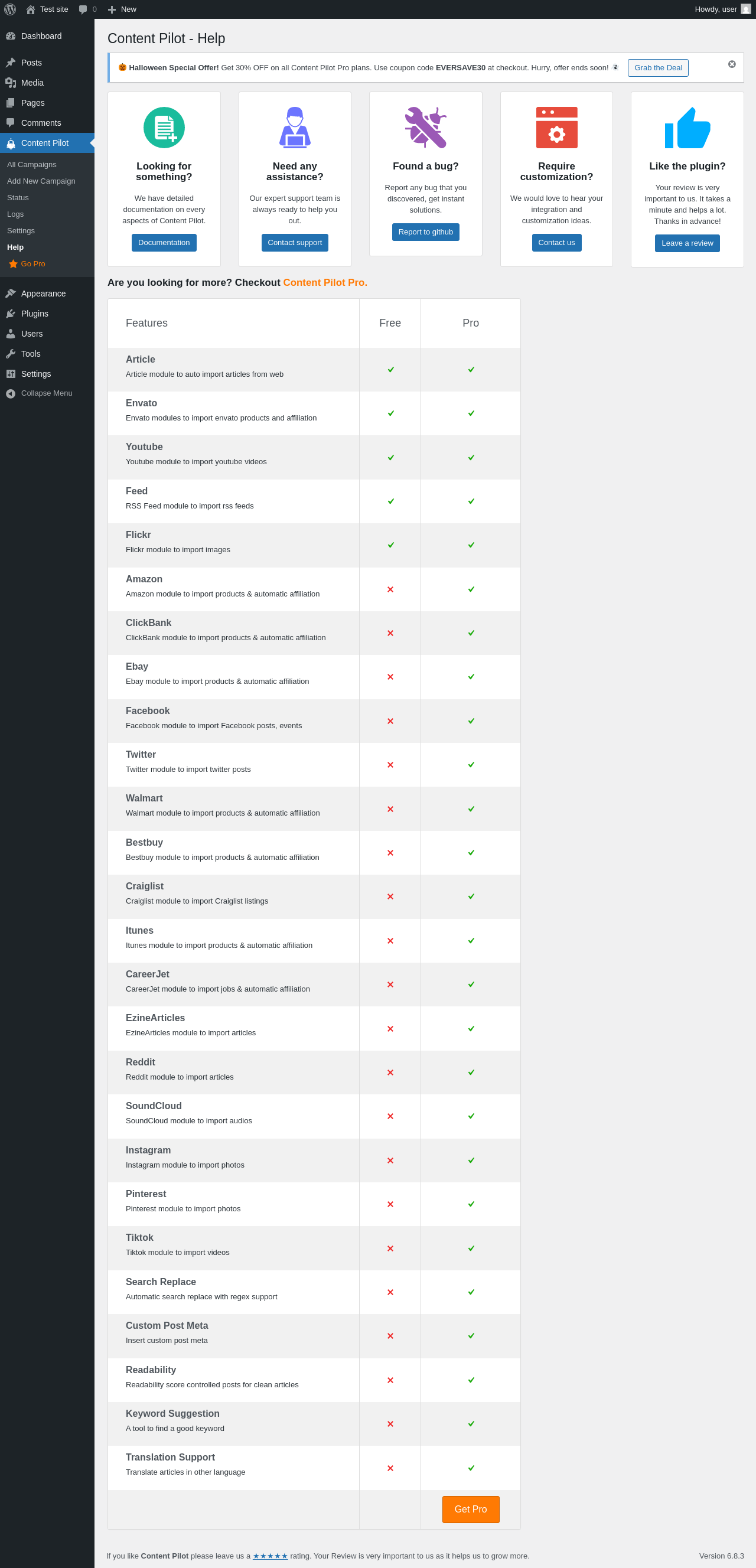Open the Content Pilot Pro link

click(325, 282)
